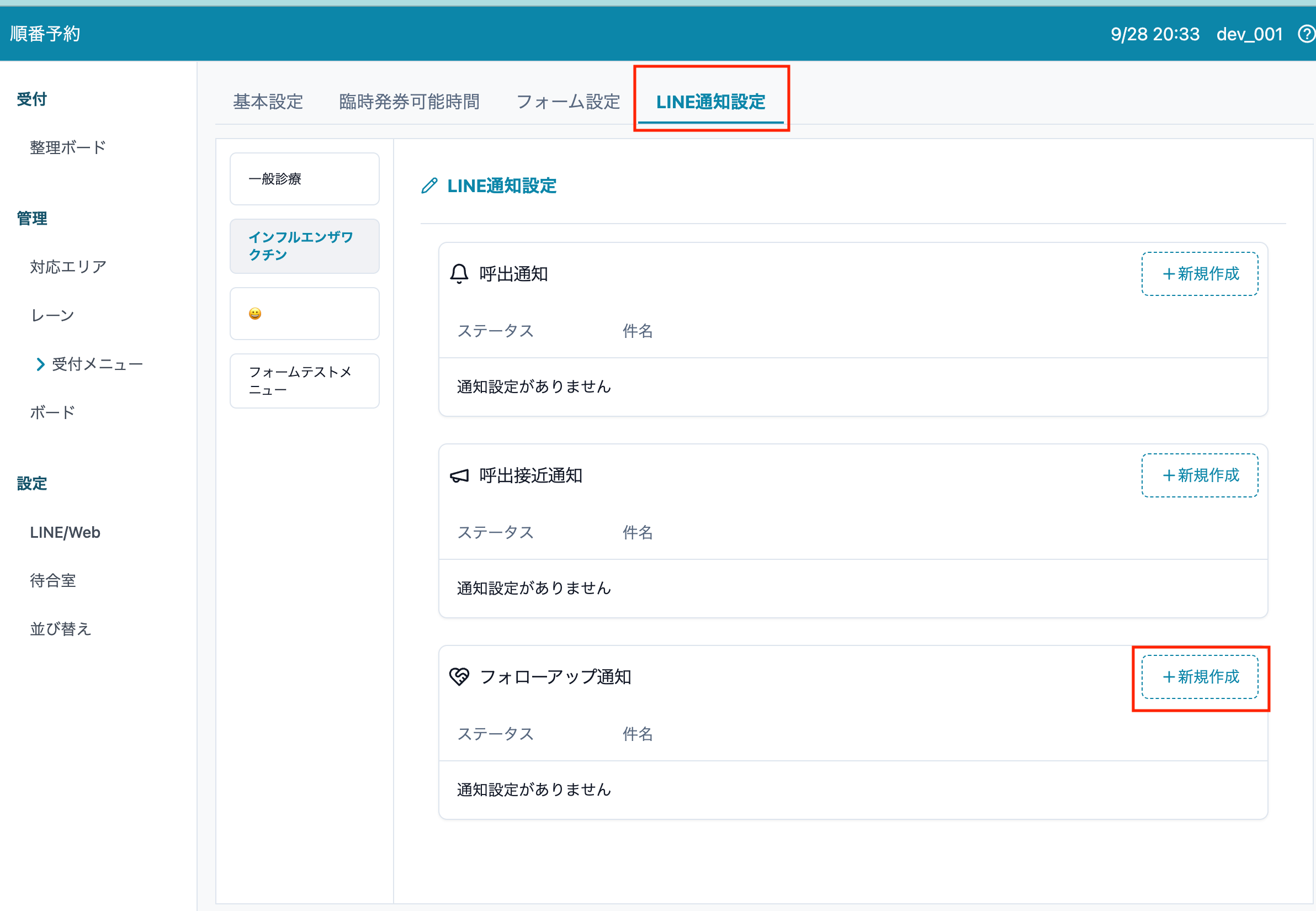Switch to the フォーム設定 tab
This screenshot has width=1316, height=911.
[x=568, y=102]
